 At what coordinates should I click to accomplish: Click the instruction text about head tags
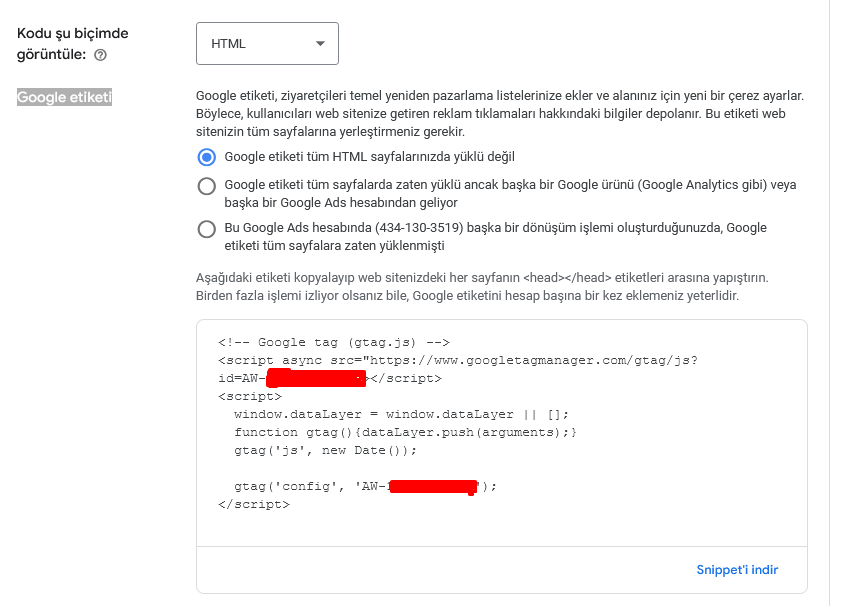[x=482, y=287]
